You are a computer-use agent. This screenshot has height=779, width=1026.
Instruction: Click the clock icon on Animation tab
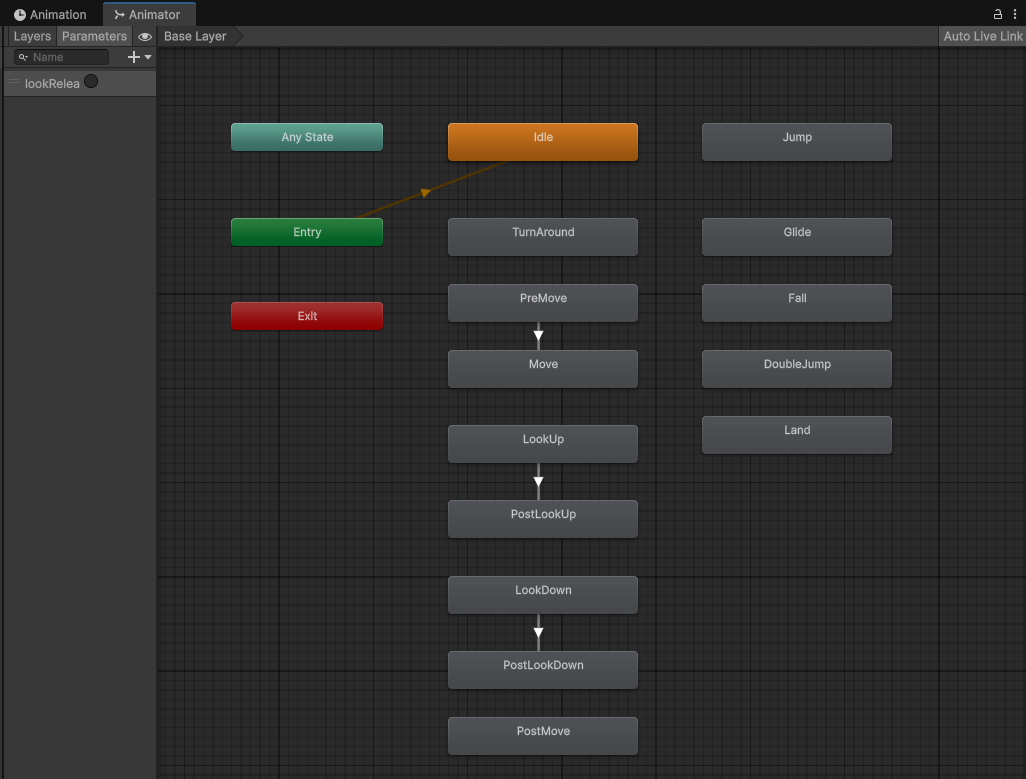click(x=20, y=14)
